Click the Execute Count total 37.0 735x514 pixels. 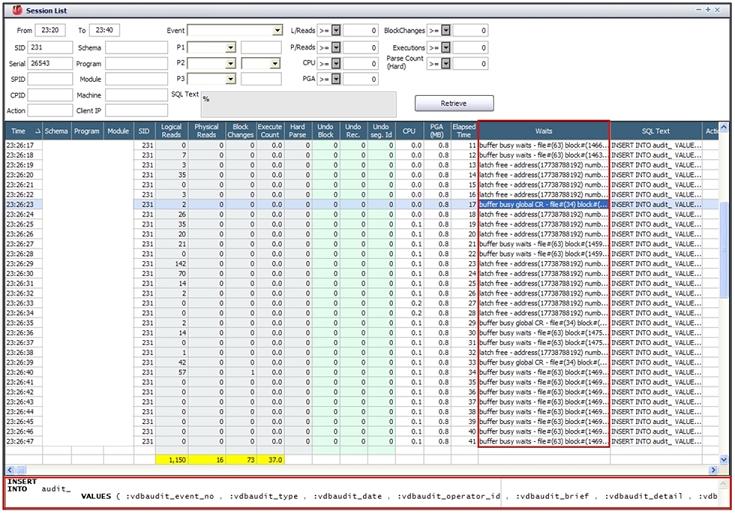tap(270, 460)
